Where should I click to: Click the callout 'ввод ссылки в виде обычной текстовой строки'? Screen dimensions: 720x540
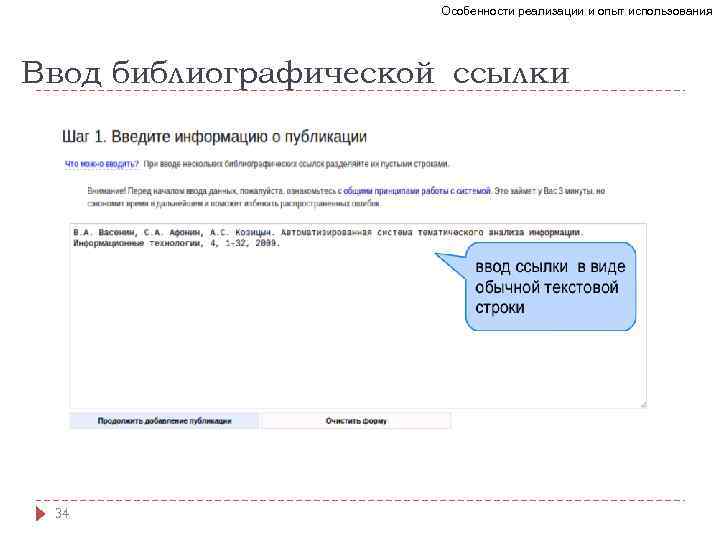(550, 287)
